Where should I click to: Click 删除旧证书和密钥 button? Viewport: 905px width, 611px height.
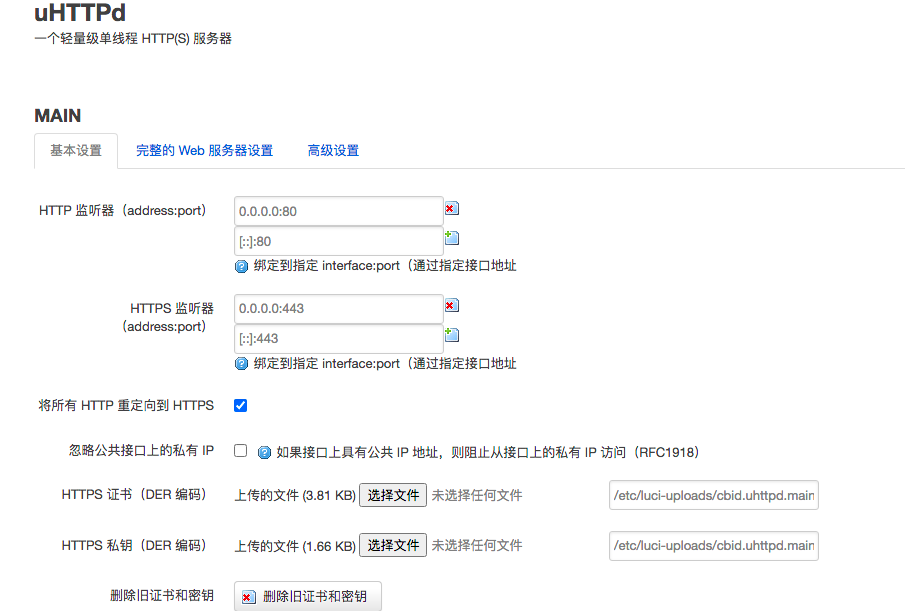(308, 597)
